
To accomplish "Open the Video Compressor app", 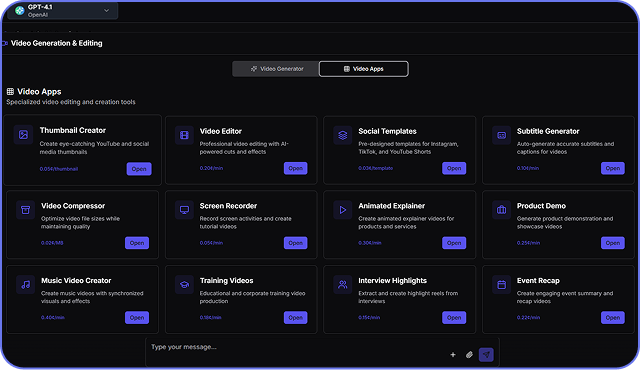I will (137, 243).
